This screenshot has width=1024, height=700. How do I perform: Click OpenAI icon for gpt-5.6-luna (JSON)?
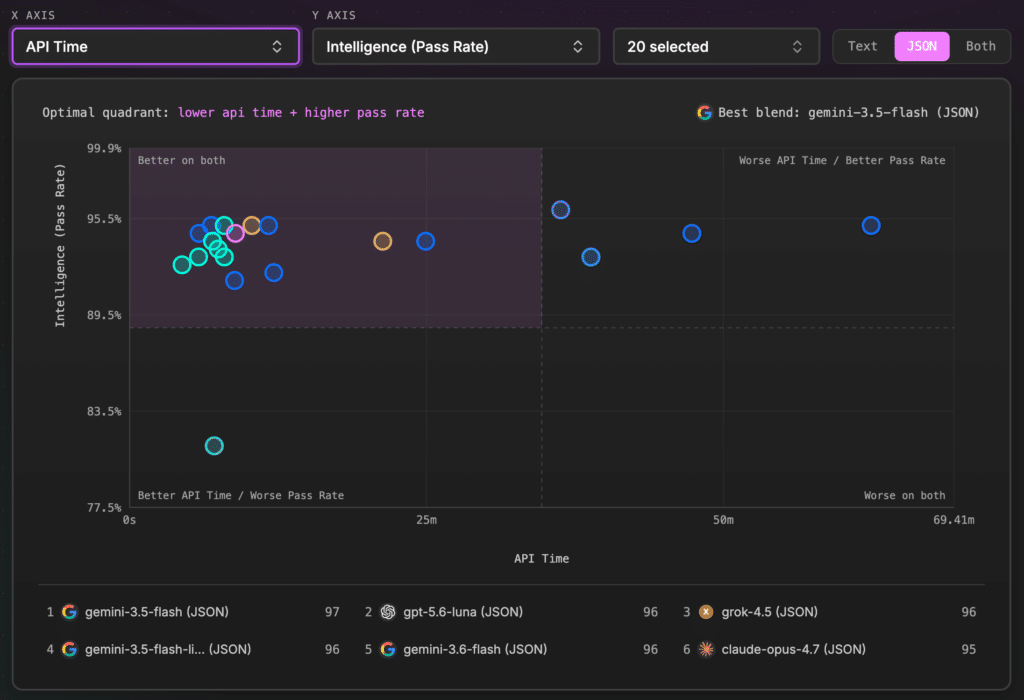[x=388, y=612]
